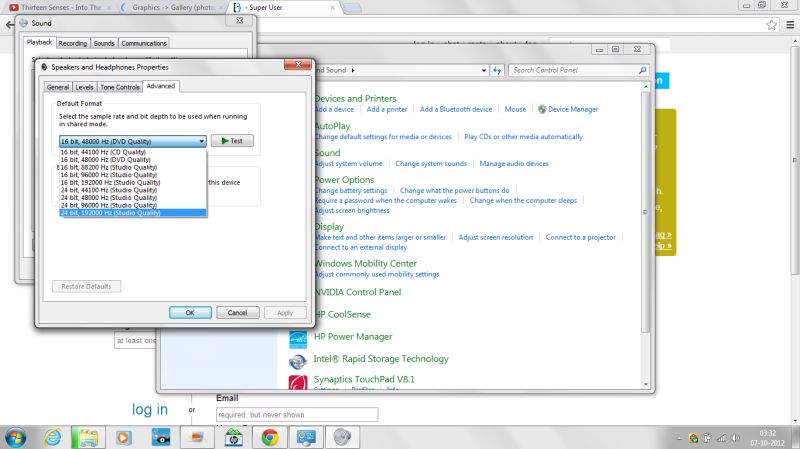
Task: Click Play CDs or other media automatically
Action: point(523,137)
